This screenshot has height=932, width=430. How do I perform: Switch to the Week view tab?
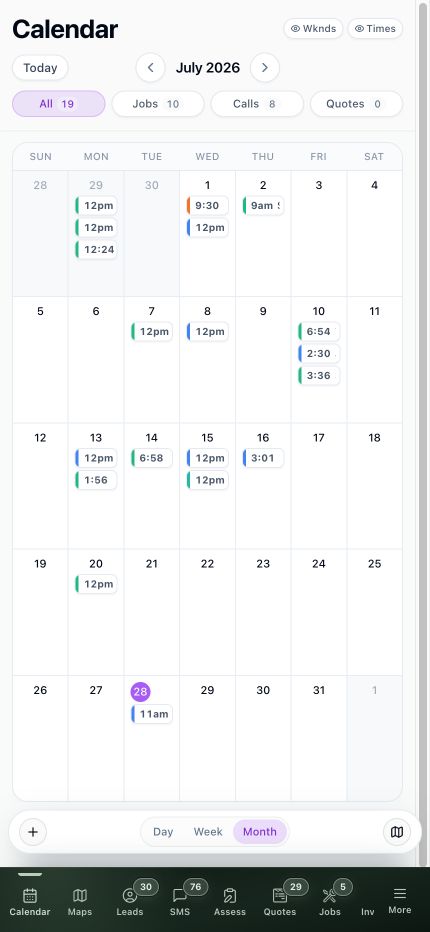click(x=208, y=832)
